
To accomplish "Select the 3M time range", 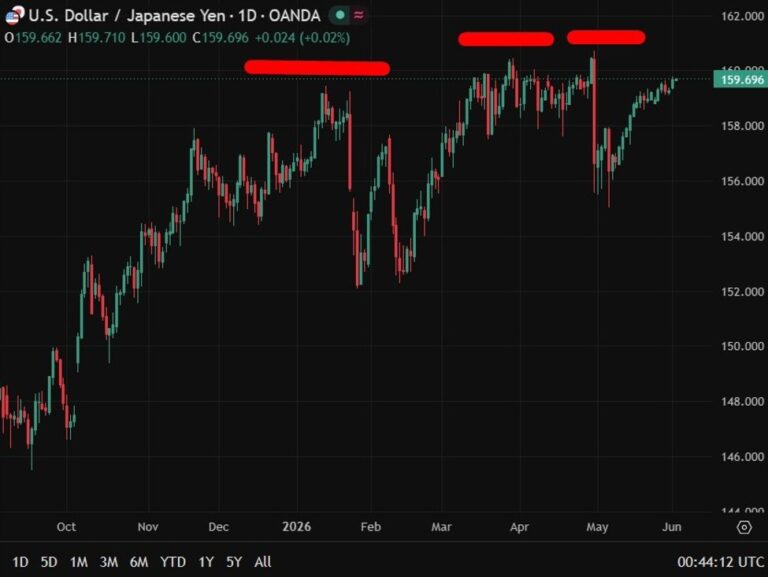I will pyautogui.click(x=109, y=562).
